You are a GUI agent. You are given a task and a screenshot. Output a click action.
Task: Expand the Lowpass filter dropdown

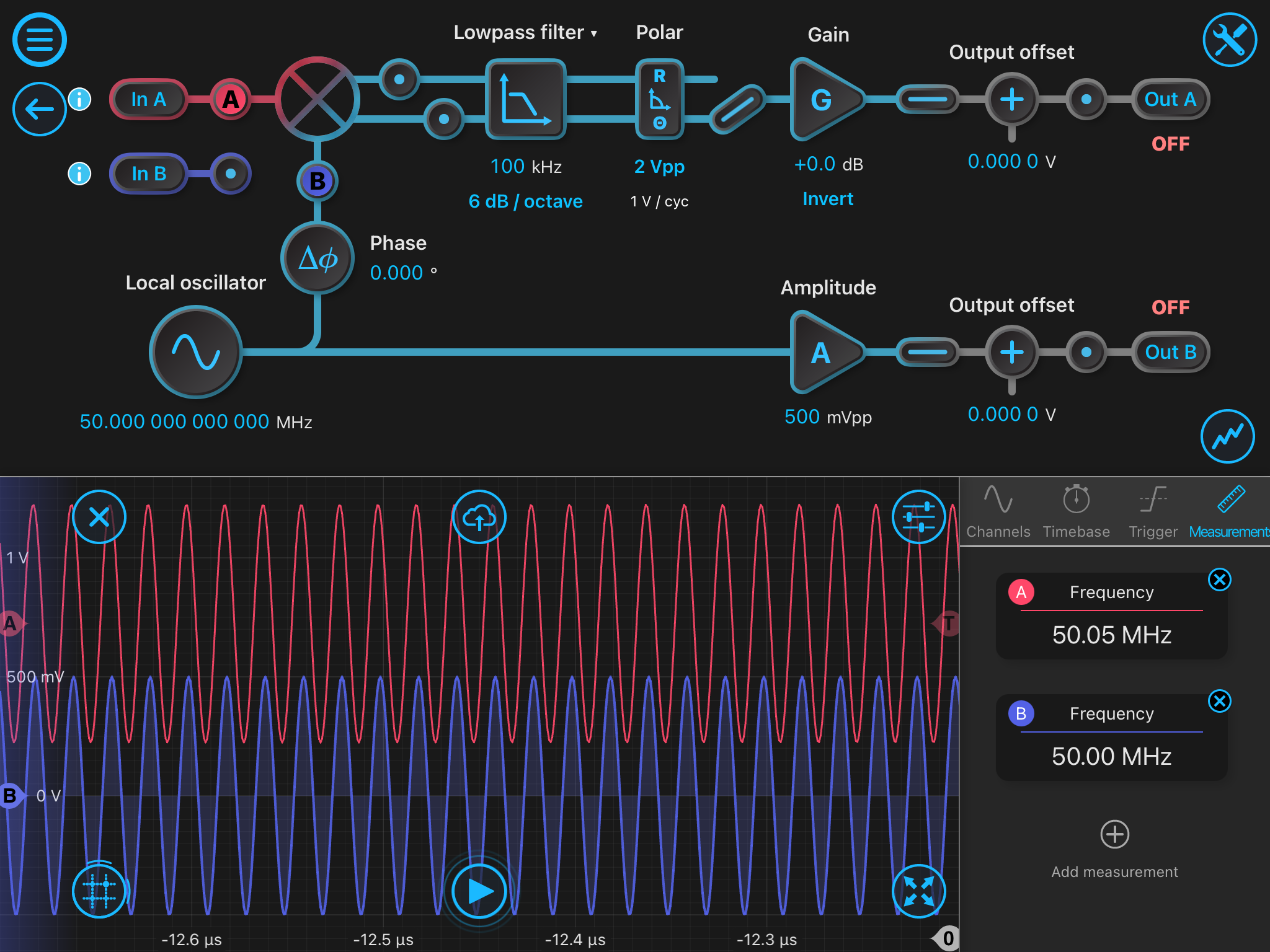coord(525,32)
